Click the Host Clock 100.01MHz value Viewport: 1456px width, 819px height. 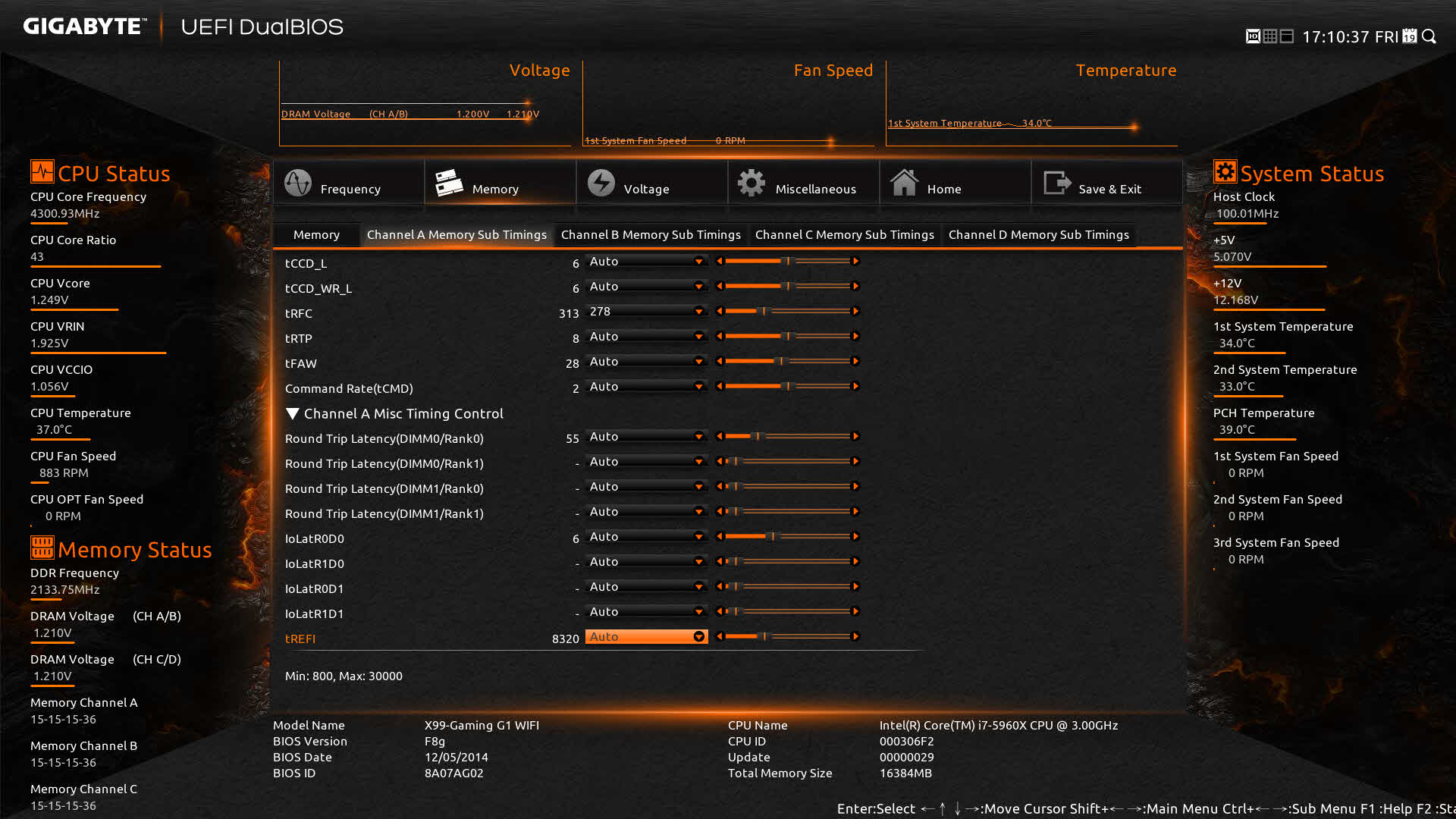click(x=1247, y=213)
